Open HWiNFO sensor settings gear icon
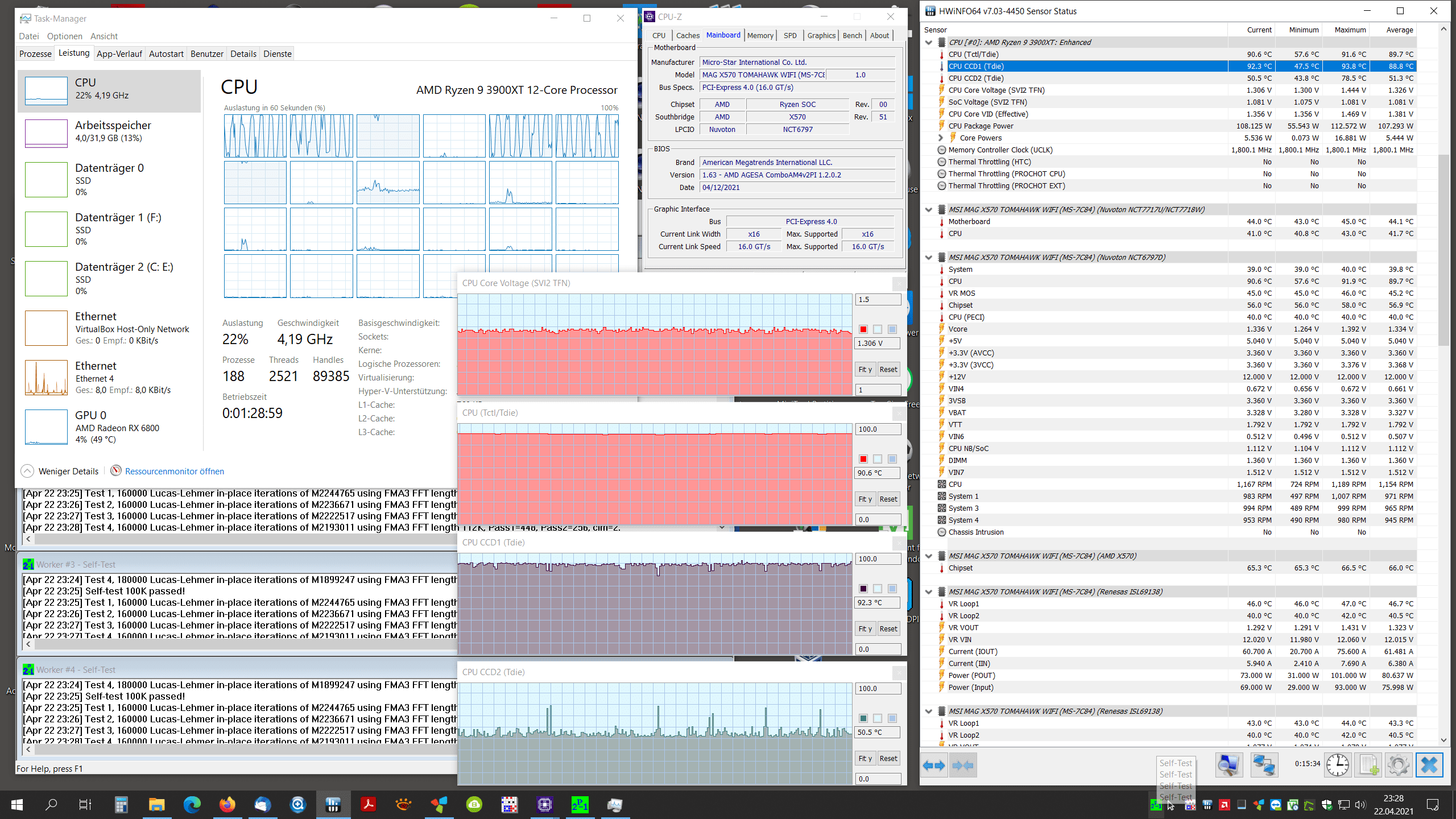The height and width of the screenshot is (819, 1456). (1399, 765)
